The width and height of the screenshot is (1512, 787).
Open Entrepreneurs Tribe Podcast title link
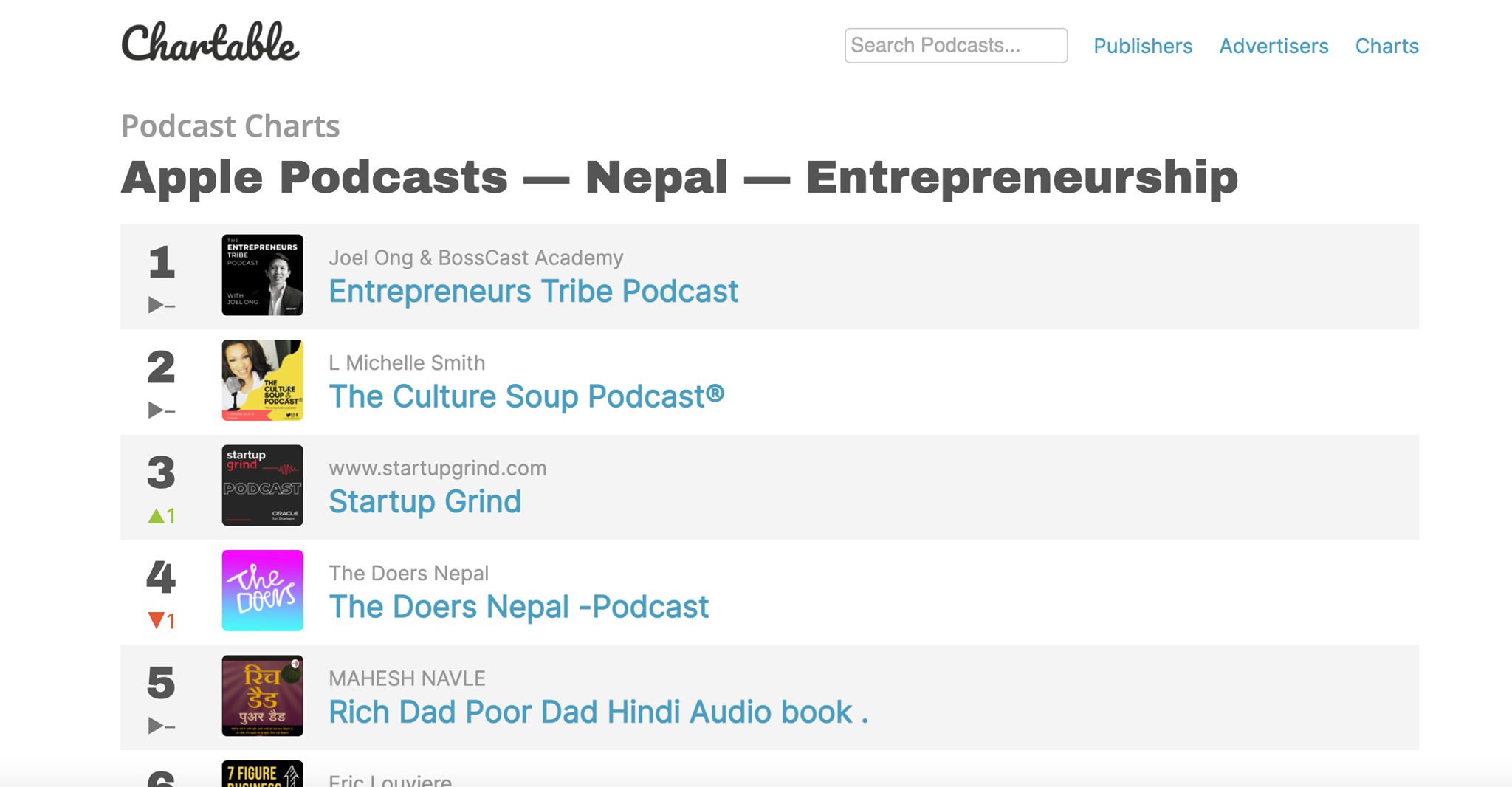click(533, 291)
